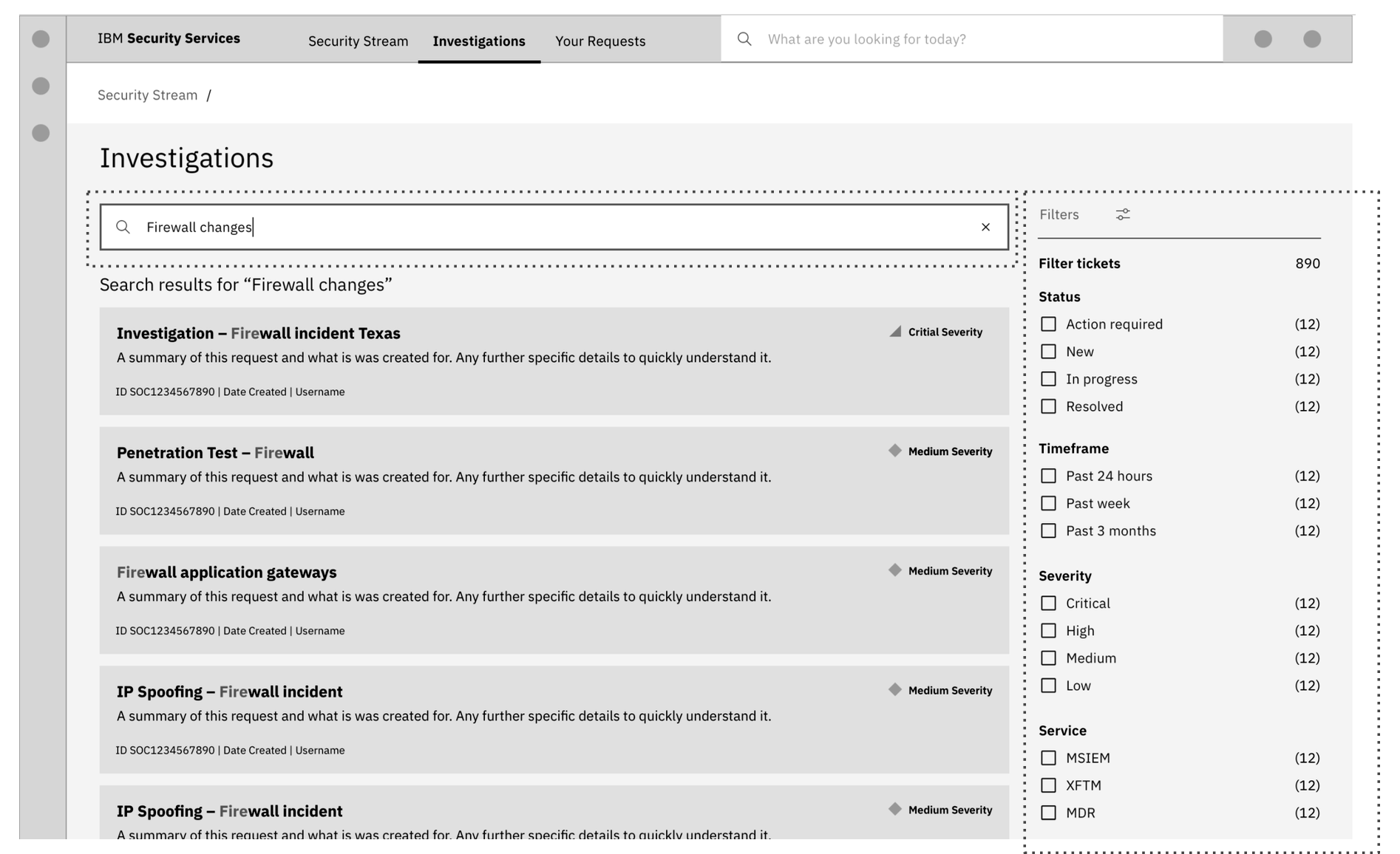The width and height of the screenshot is (1400, 854).
Task: Check the Action required status filter
Action: [x=1048, y=324]
